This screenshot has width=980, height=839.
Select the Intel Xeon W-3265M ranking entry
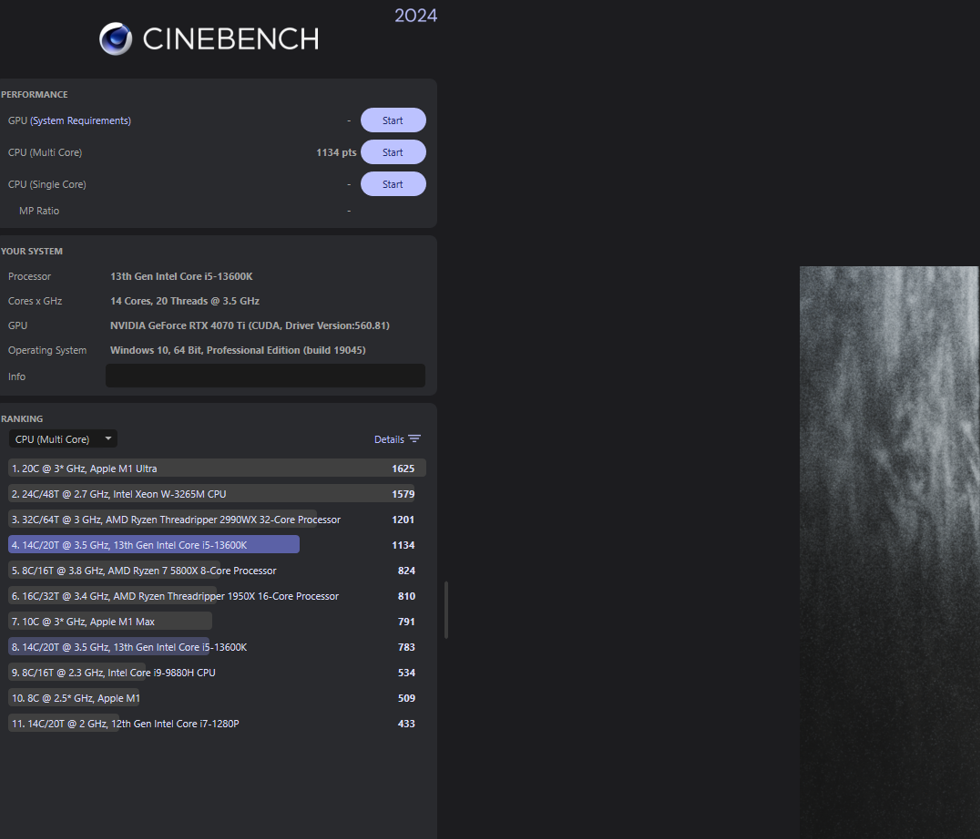click(217, 494)
